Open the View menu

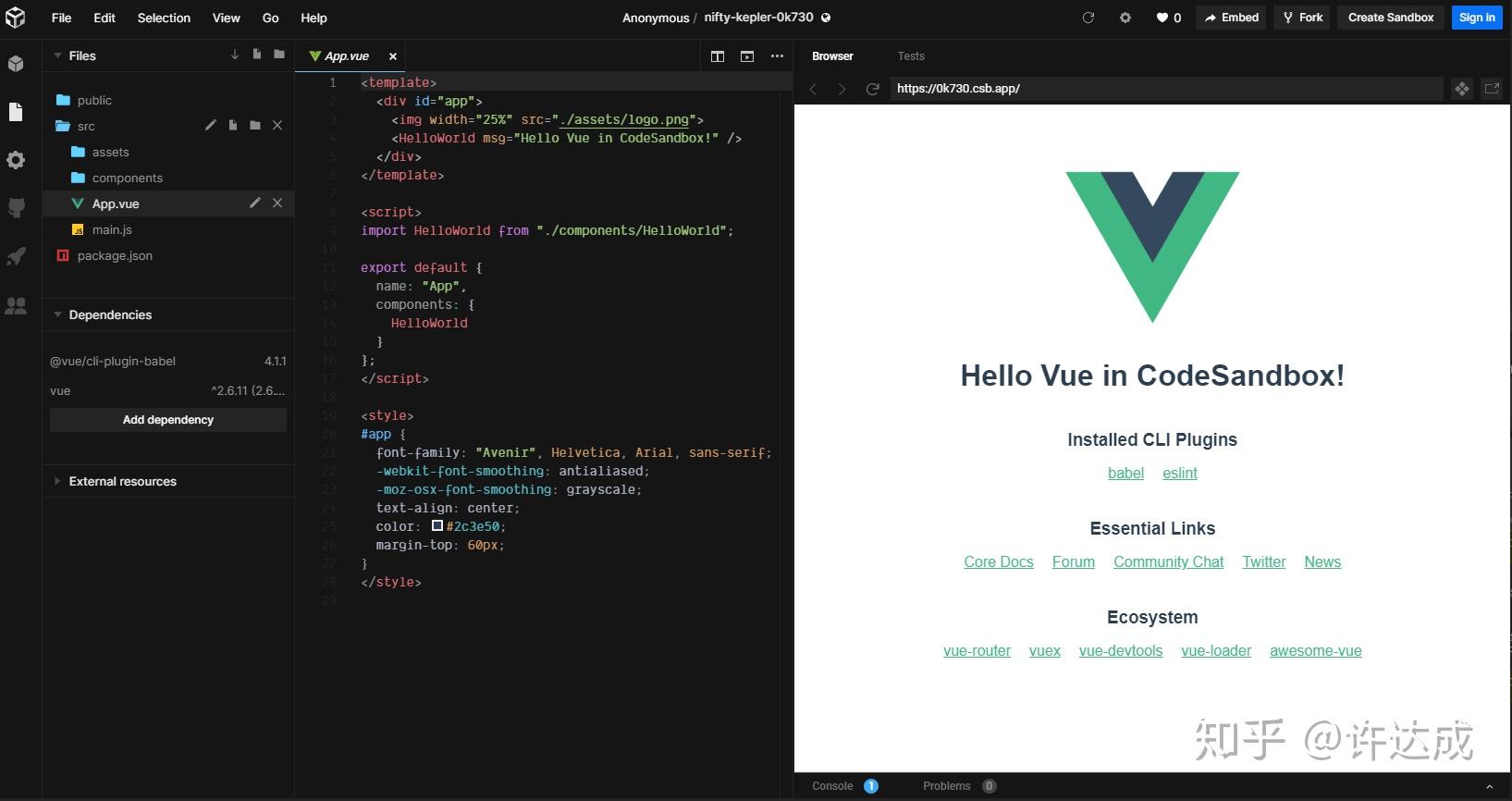pos(227,18)
